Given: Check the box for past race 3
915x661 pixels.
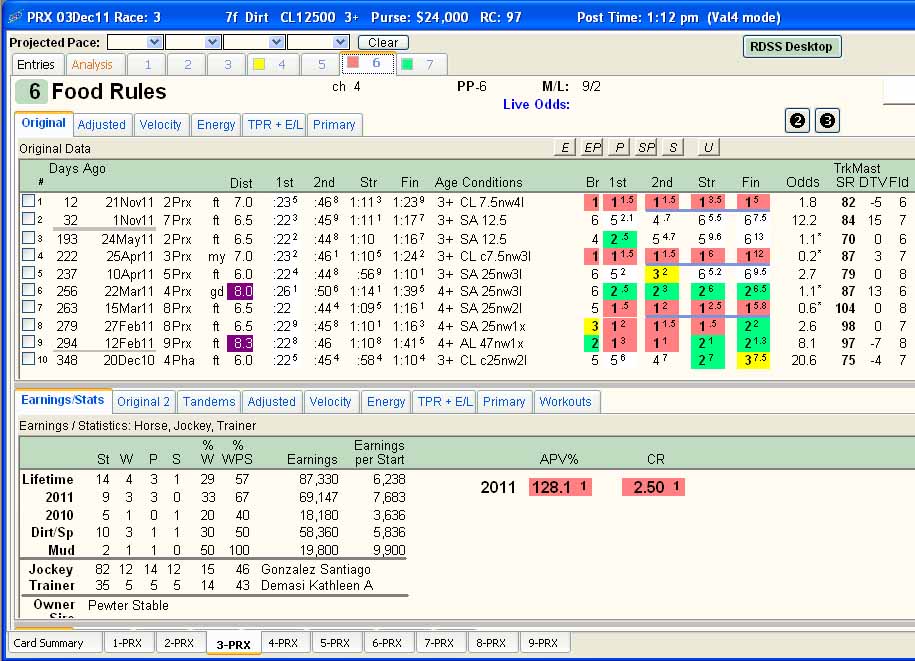Looking at the screenshot, I should (x=27, y=237).
